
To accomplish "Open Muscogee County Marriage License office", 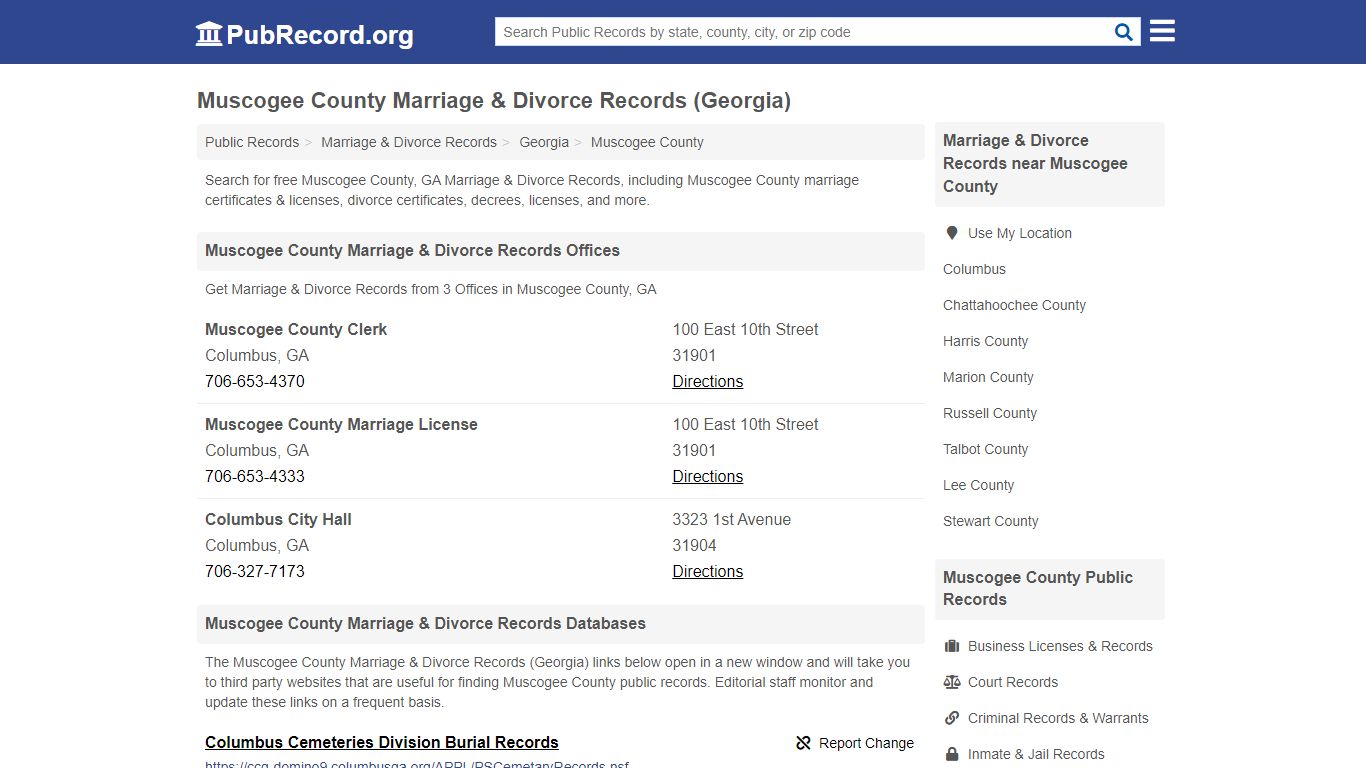I will (341, 424).
